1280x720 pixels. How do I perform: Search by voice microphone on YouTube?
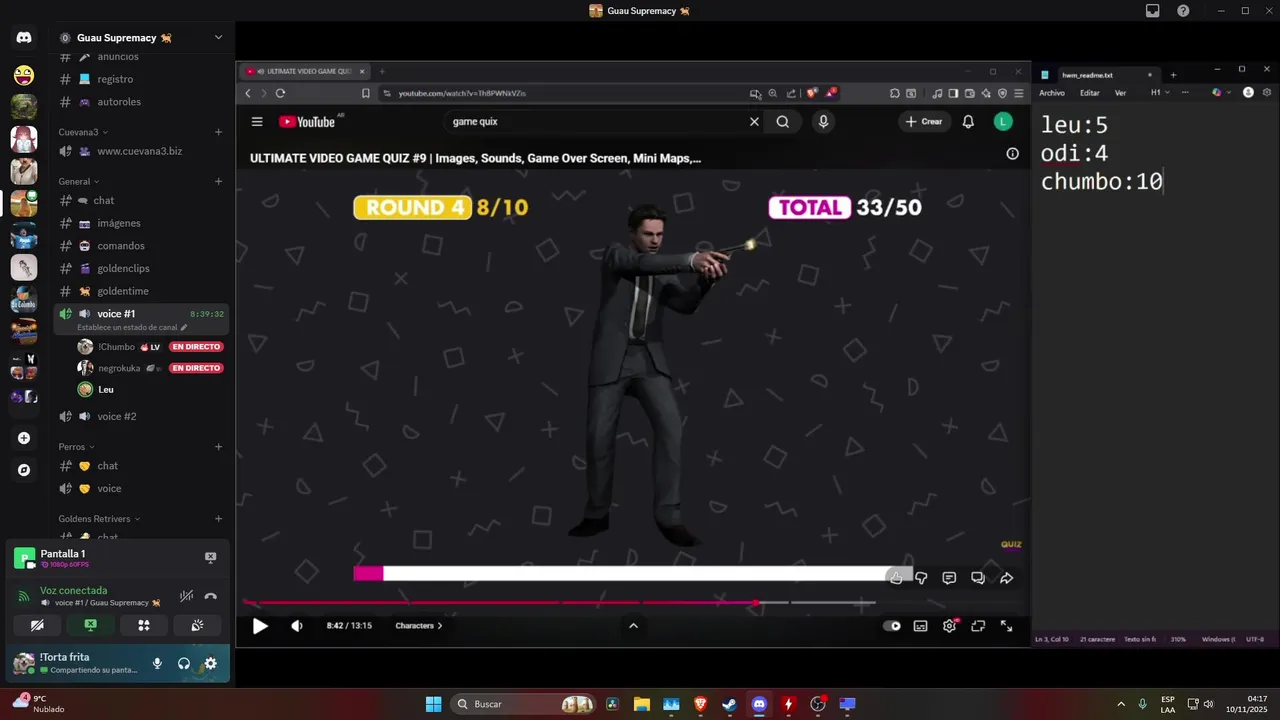point(823,122)
